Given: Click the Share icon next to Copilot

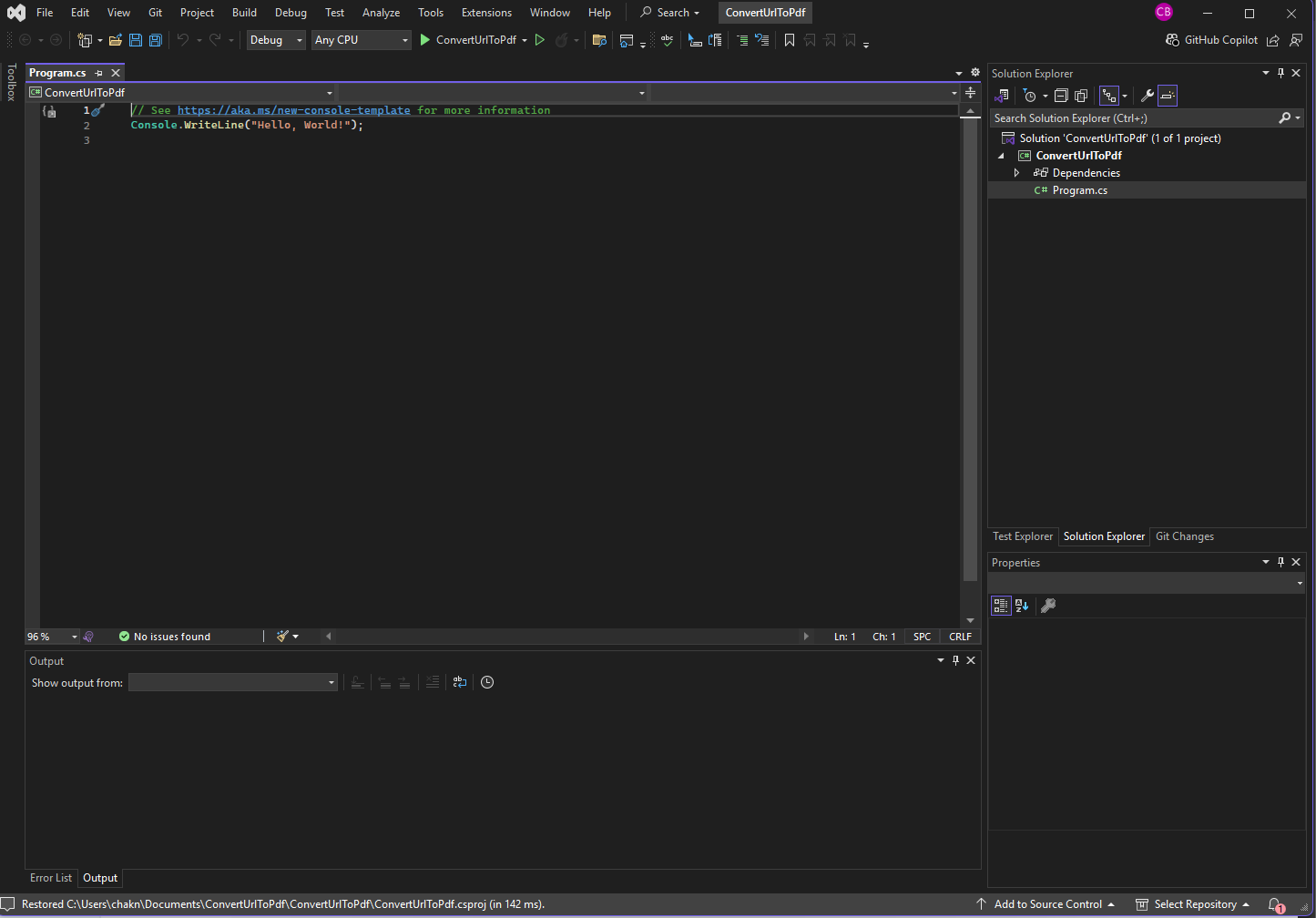Looking at the screenshot, I should (x=1273, y=40).
